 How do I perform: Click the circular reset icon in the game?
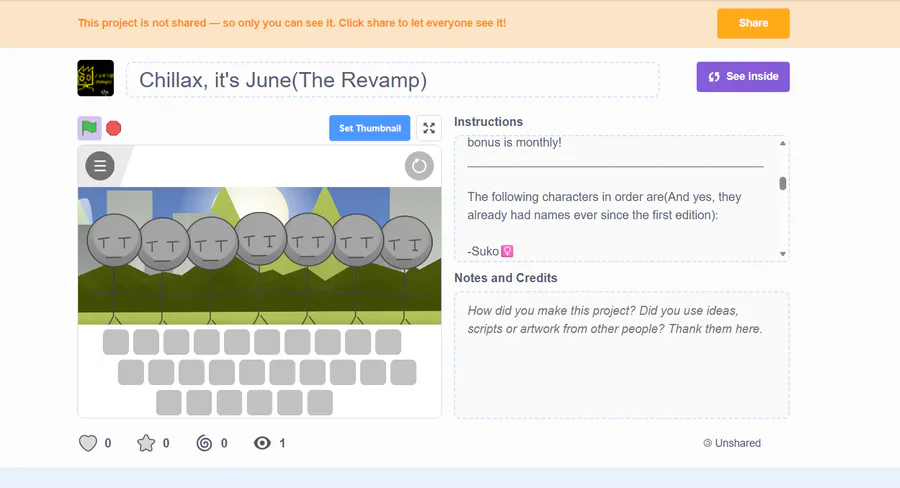[419, 166]
